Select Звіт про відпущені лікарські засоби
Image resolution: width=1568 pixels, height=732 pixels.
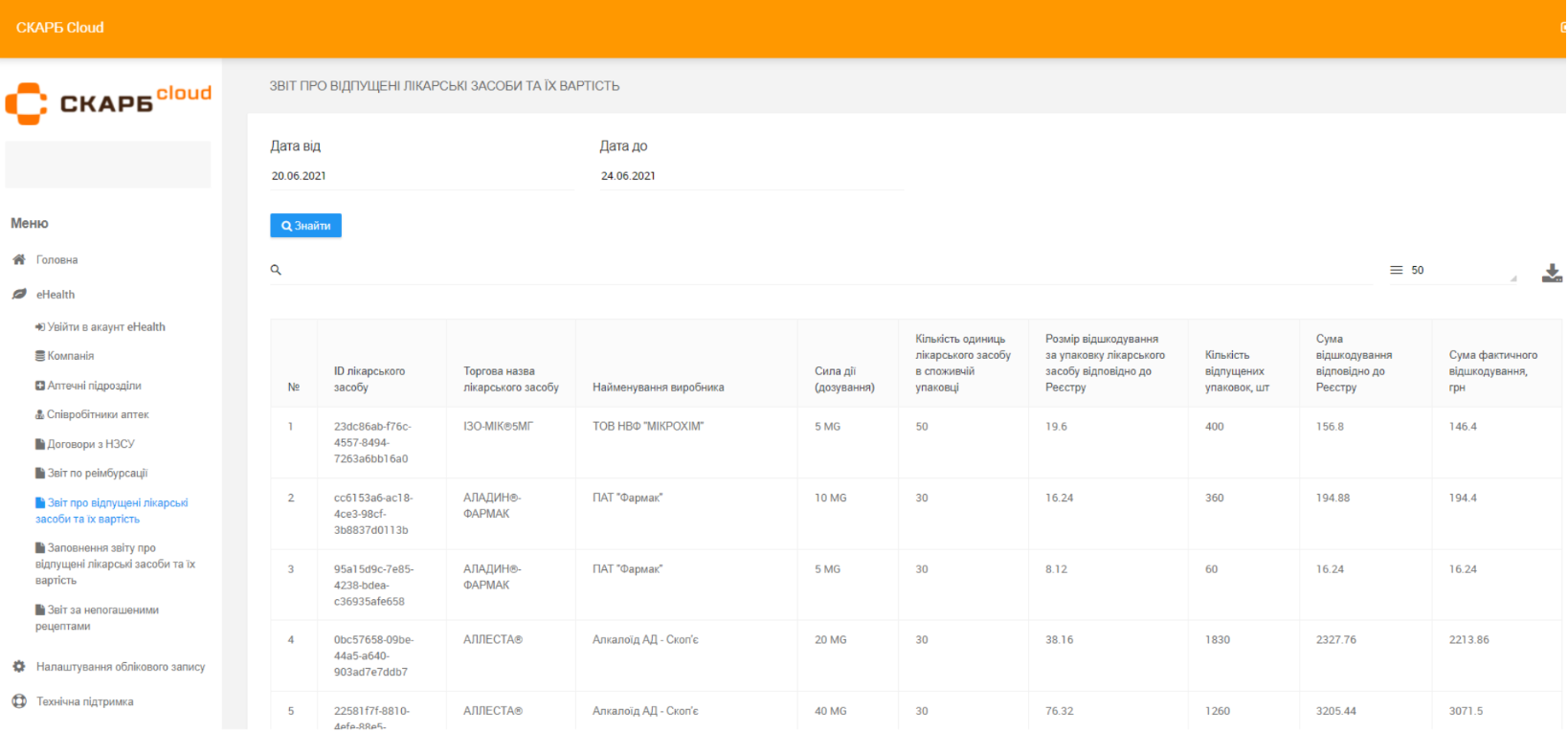pyautogui.click(x=112, y=511)
